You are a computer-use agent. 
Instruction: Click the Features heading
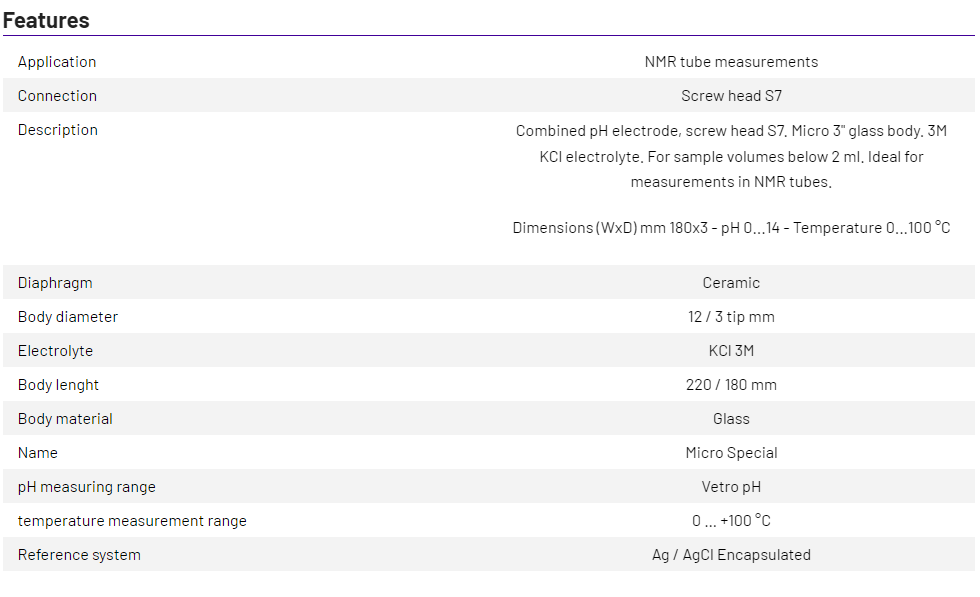coord(46,20)
